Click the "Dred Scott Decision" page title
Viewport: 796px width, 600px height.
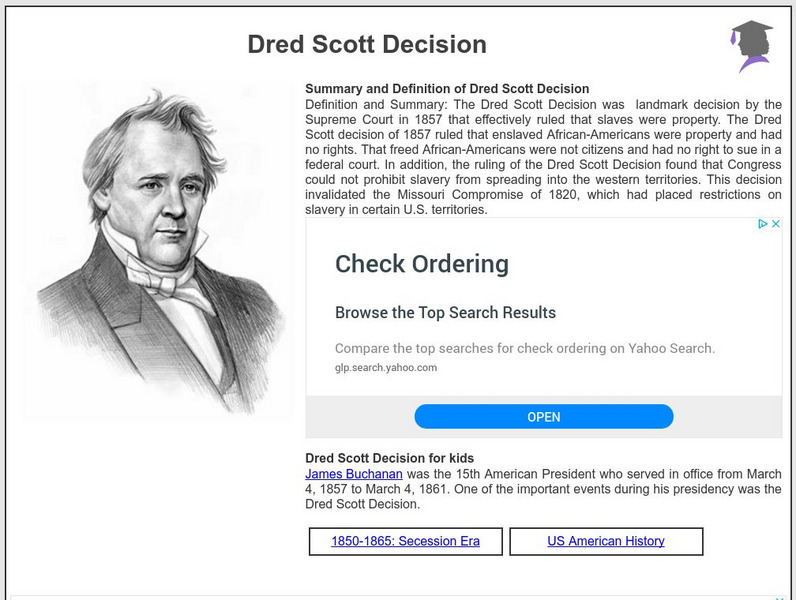(367, 45)
